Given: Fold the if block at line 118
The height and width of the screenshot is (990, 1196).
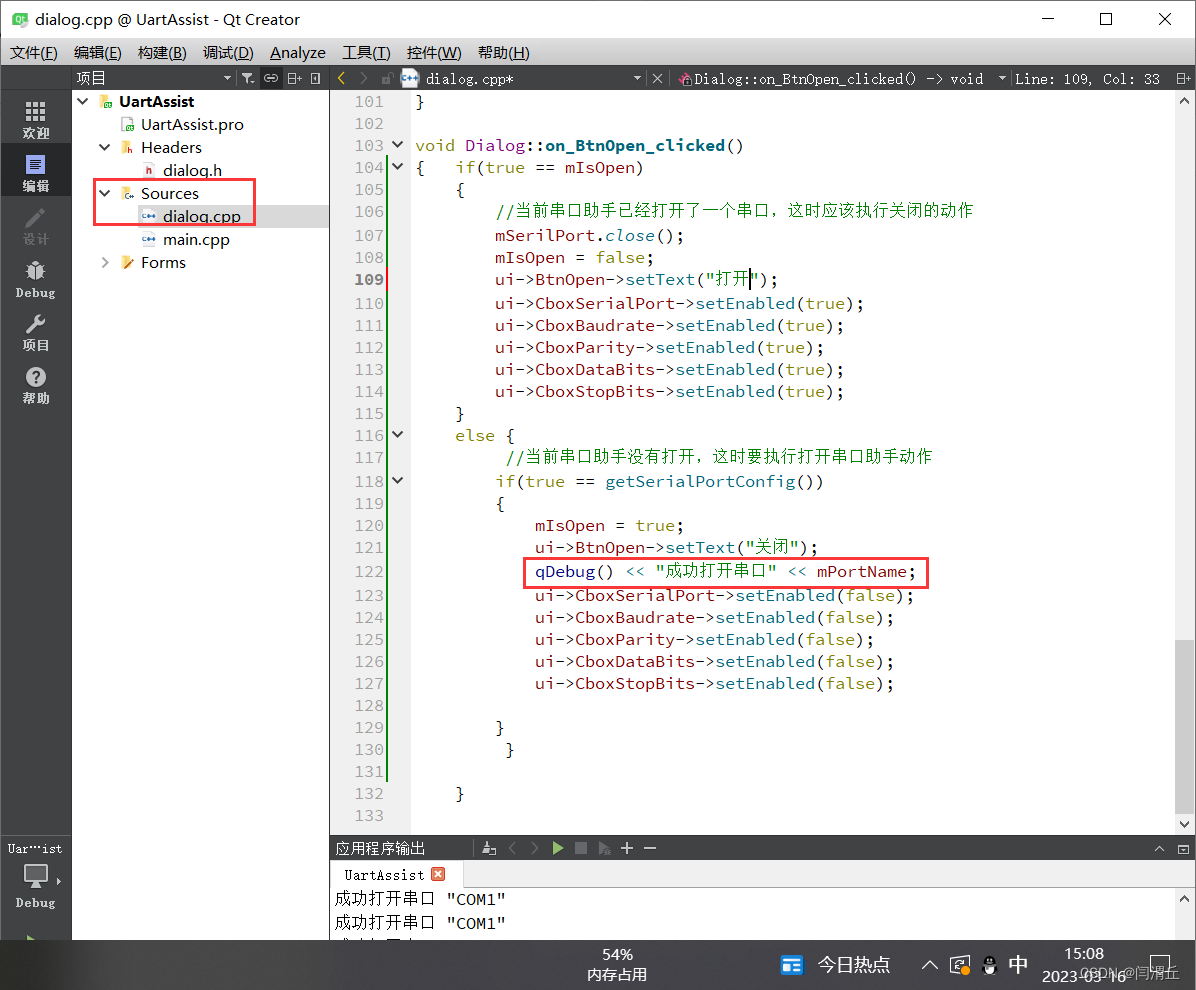Looking at the screenshot, I should [x=397, y=481].
